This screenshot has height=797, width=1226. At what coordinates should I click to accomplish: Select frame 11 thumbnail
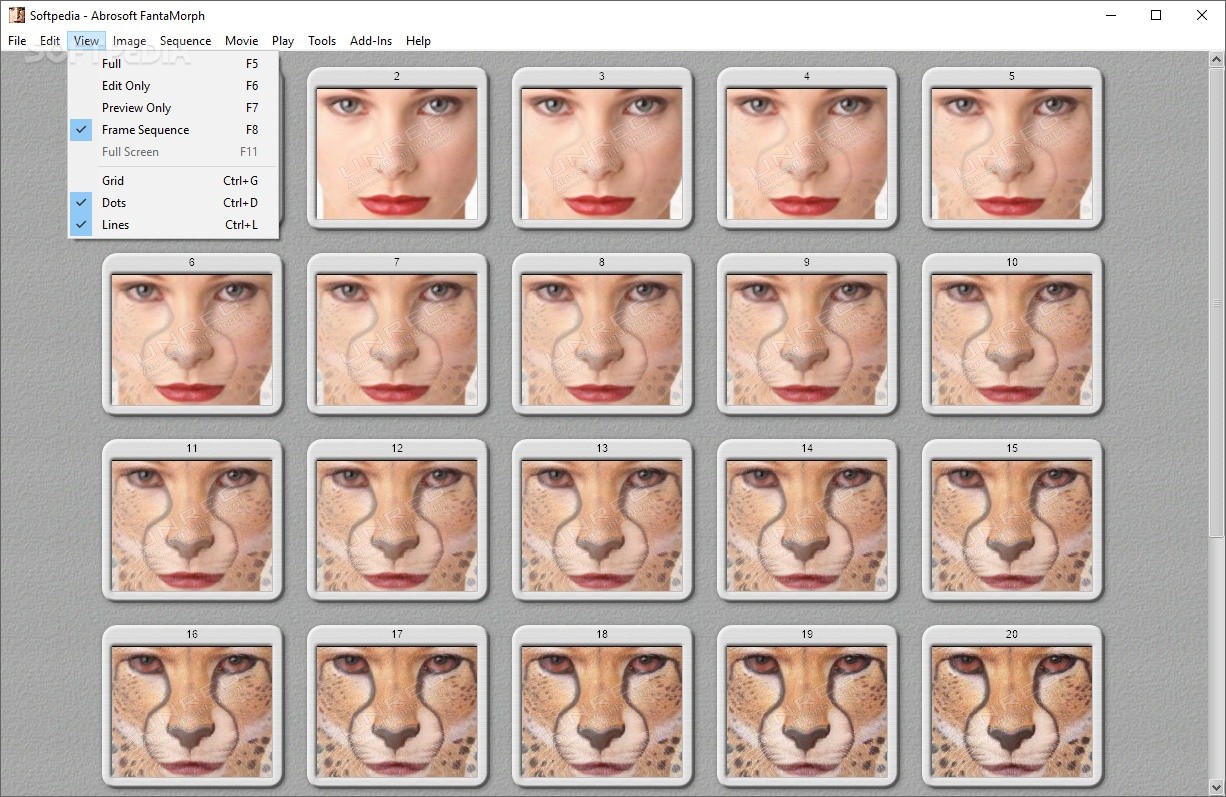(x=192, y=520)
